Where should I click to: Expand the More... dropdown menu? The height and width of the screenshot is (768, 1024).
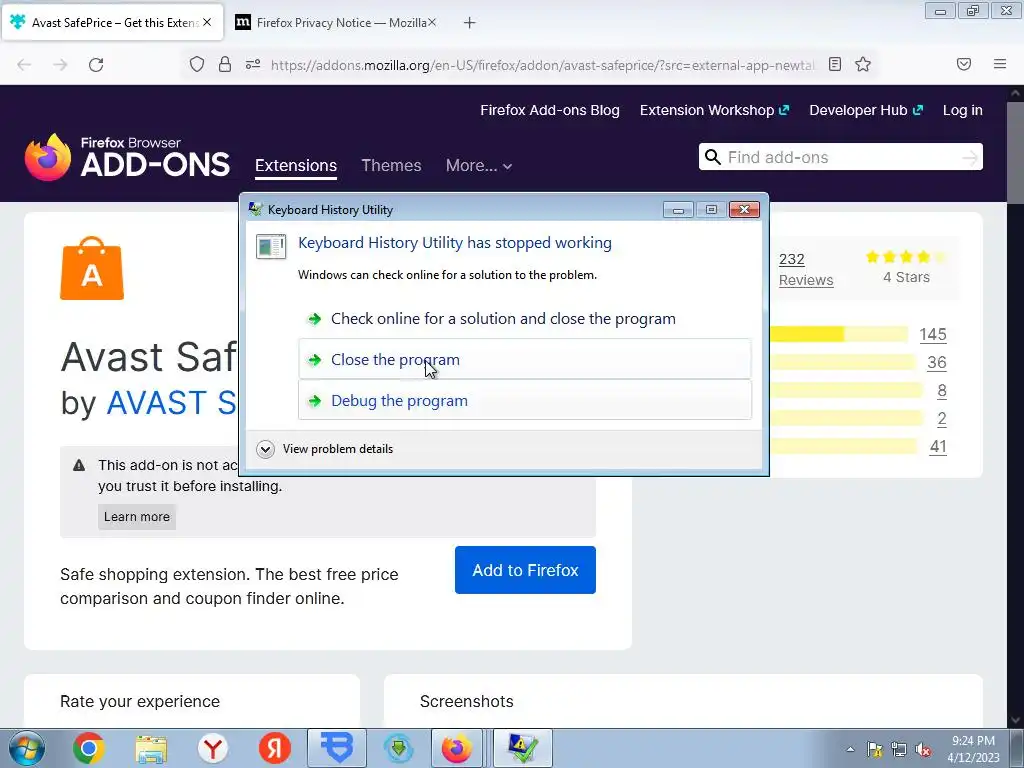pyautogui.click(x=479, y=166)
